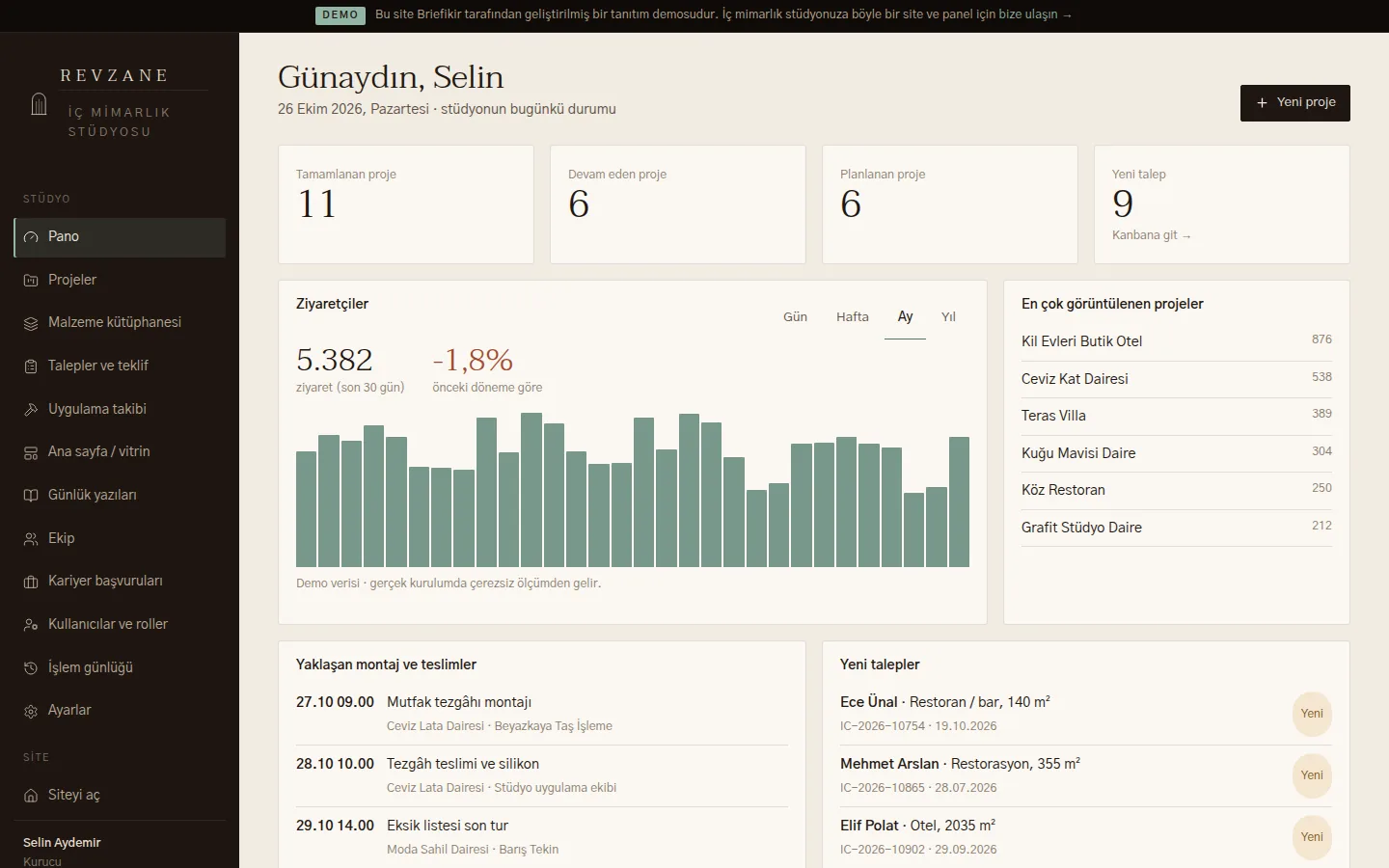Open Tezgâh teslimi ve silikon entry
The height and width of the screenshot is (868, 1389).
coord(542,775)
